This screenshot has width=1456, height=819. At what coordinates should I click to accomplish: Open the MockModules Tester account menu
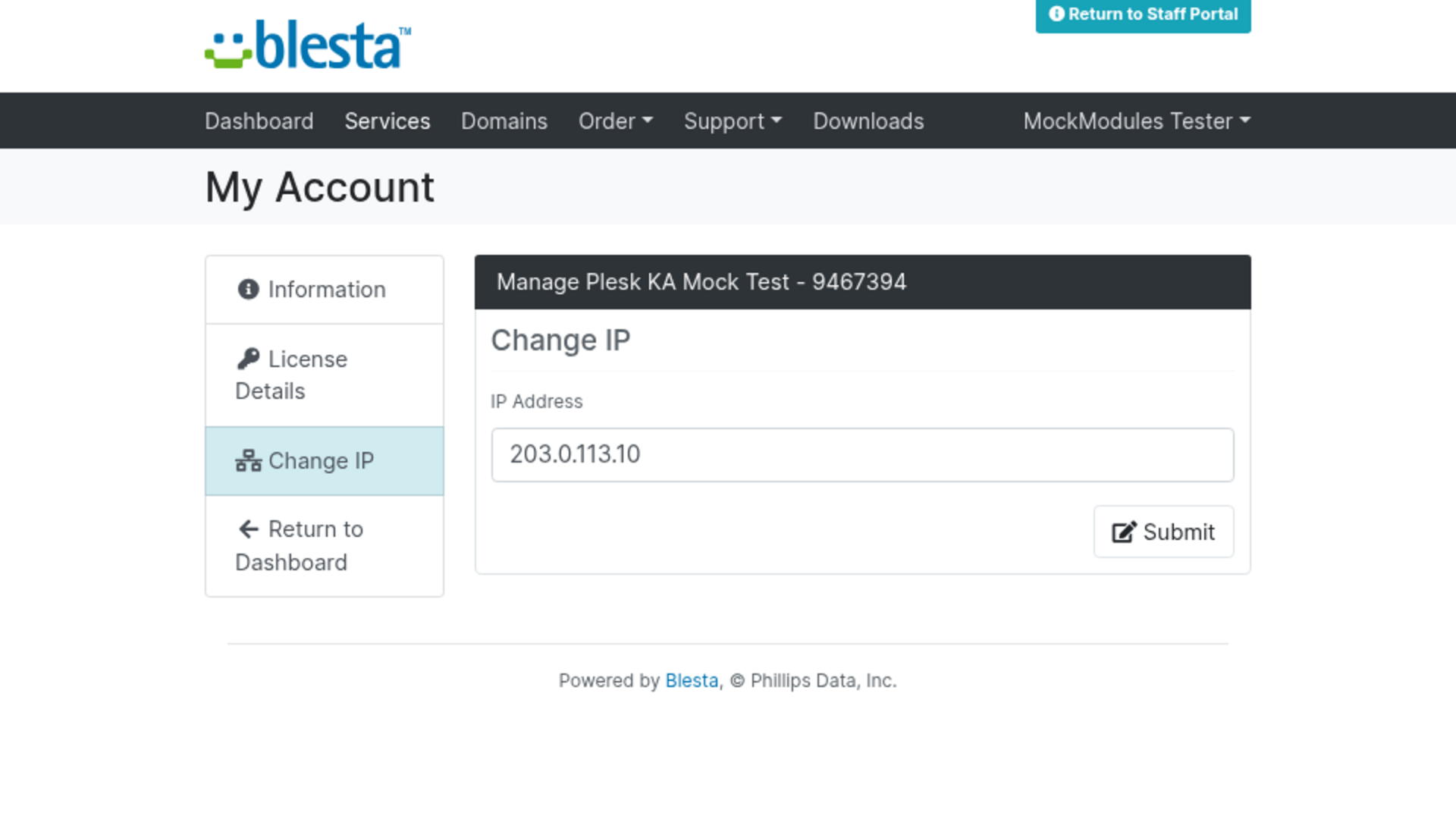(1137, 121)
